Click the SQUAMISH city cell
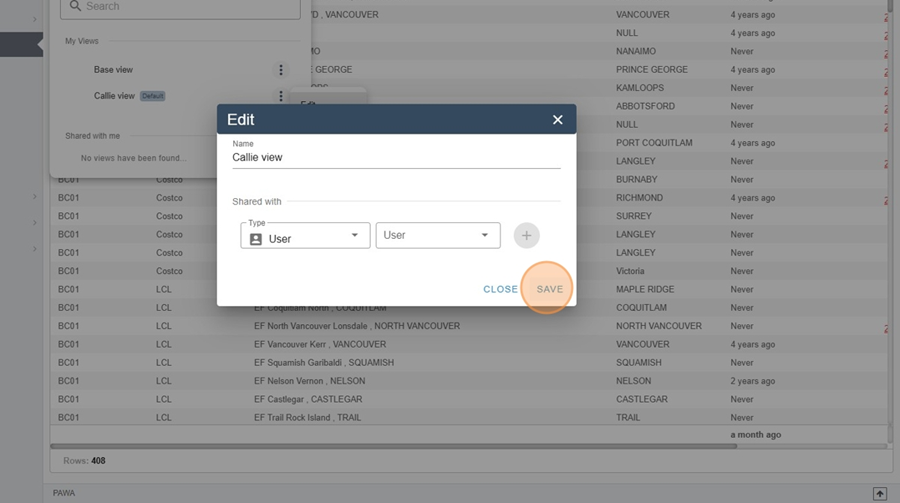Viewport: 900px width, 503px height. point(638,363)
